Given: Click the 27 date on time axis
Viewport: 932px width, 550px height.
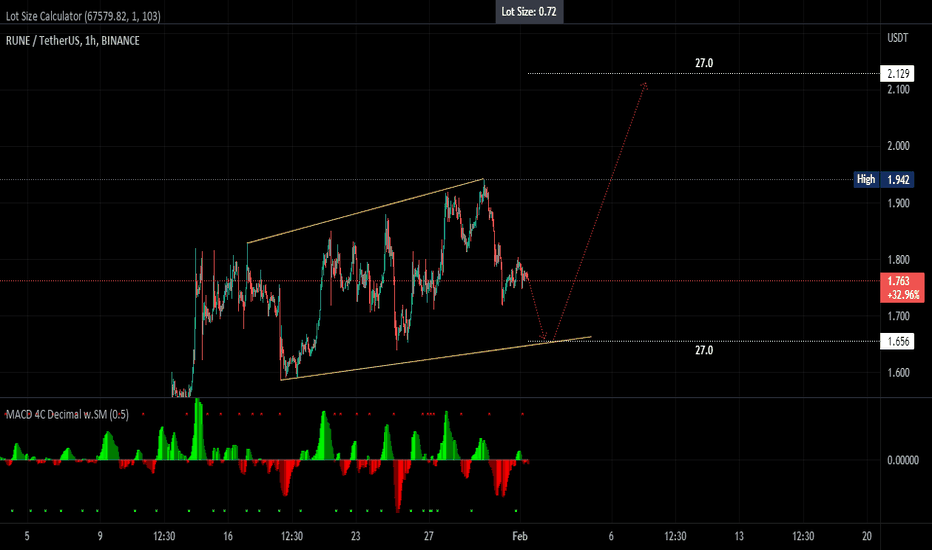Looking at the screenshot, I should (x=429, y=536).
